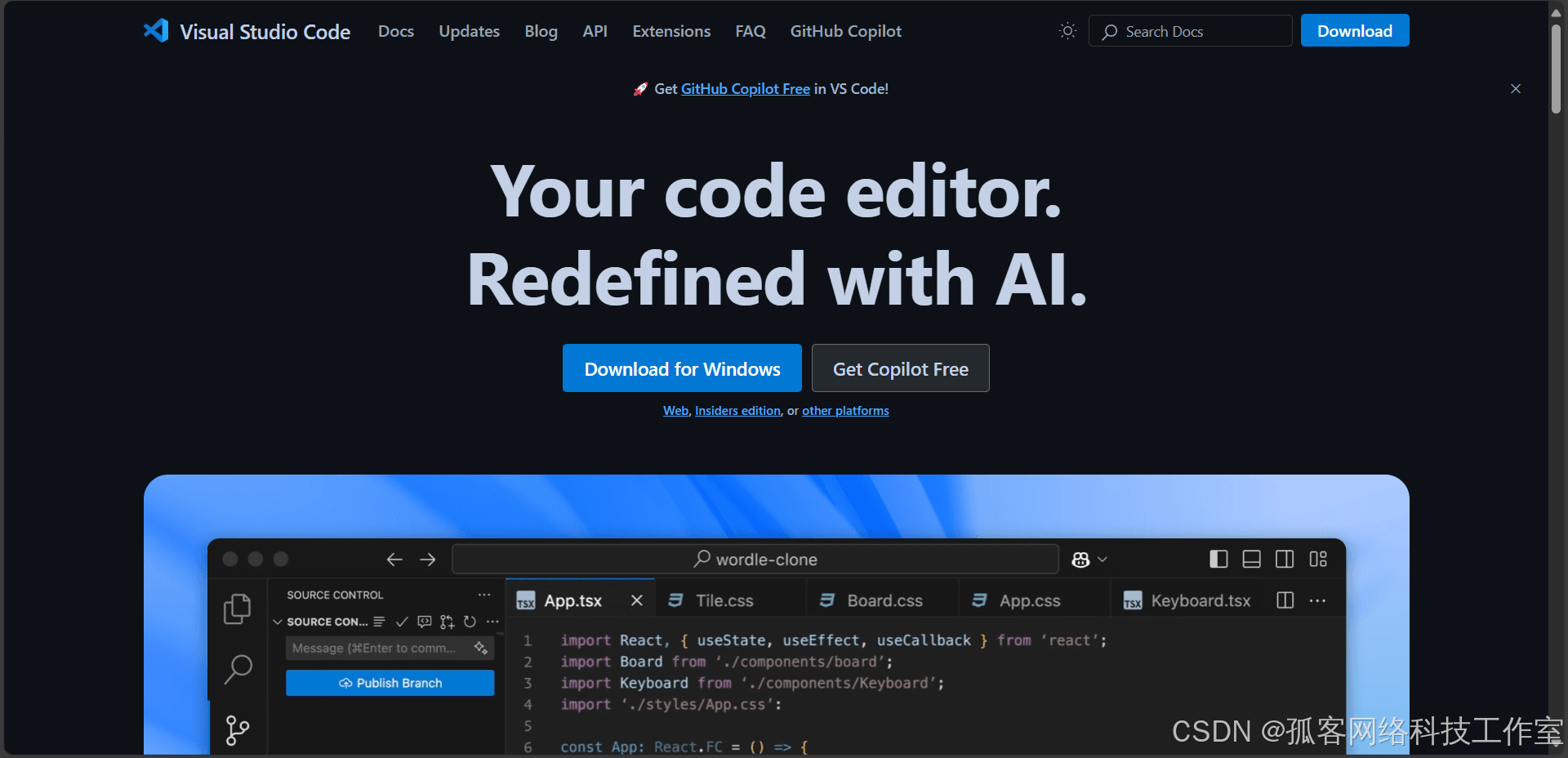
Task: Click inside the Search Docs input field
Action: click(1189, 30)
